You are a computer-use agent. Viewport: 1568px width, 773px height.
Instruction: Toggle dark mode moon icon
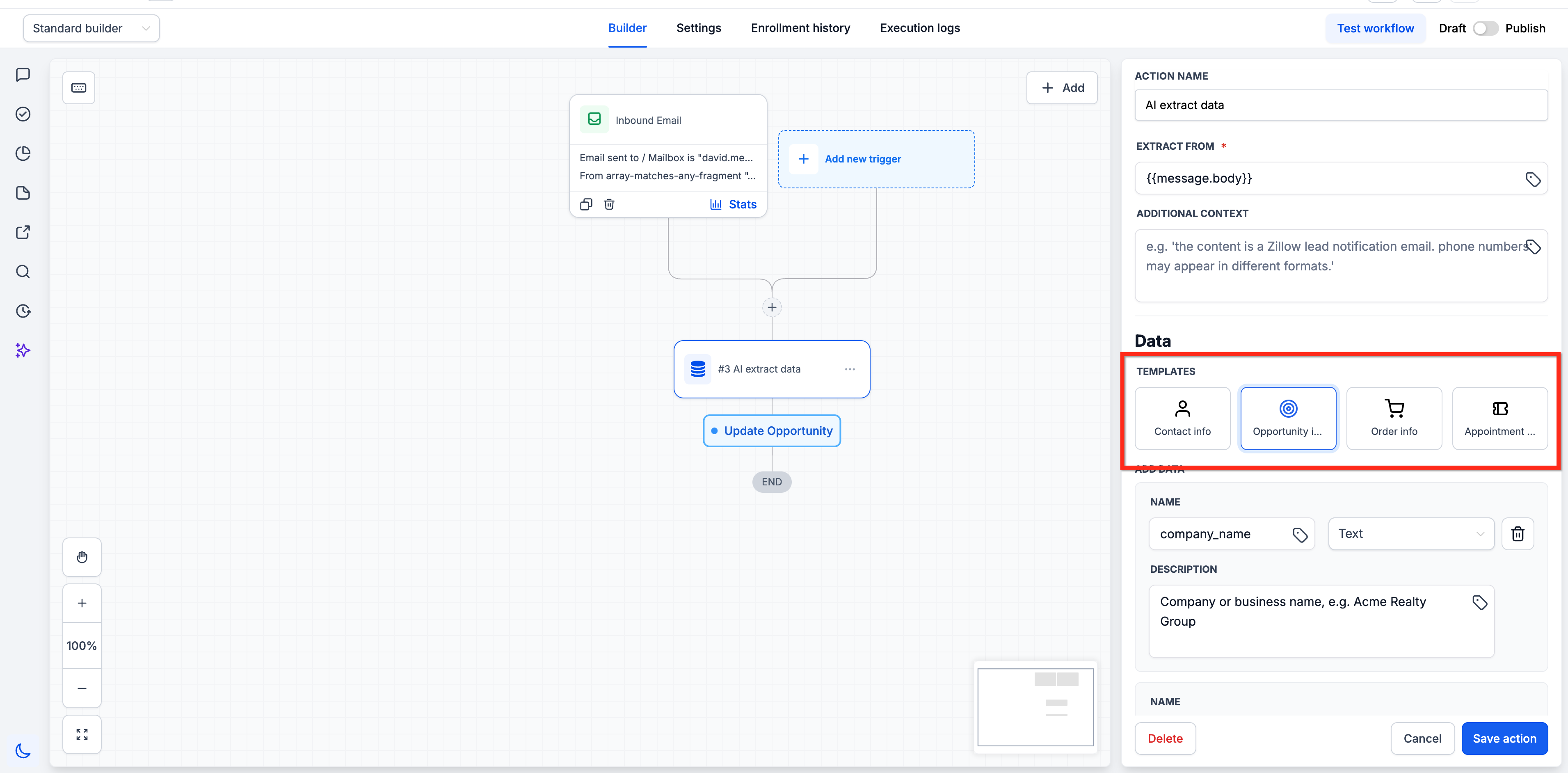click(x=23, y=750)
